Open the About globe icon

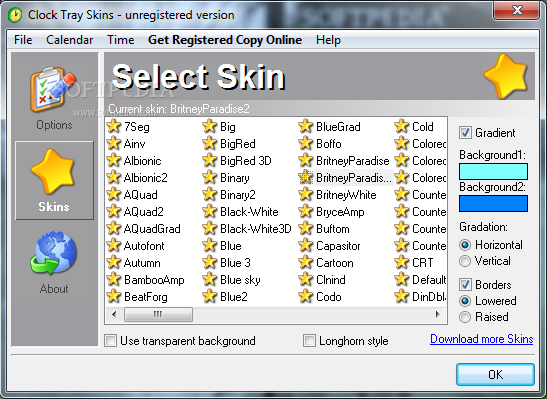tap(53, 253)
